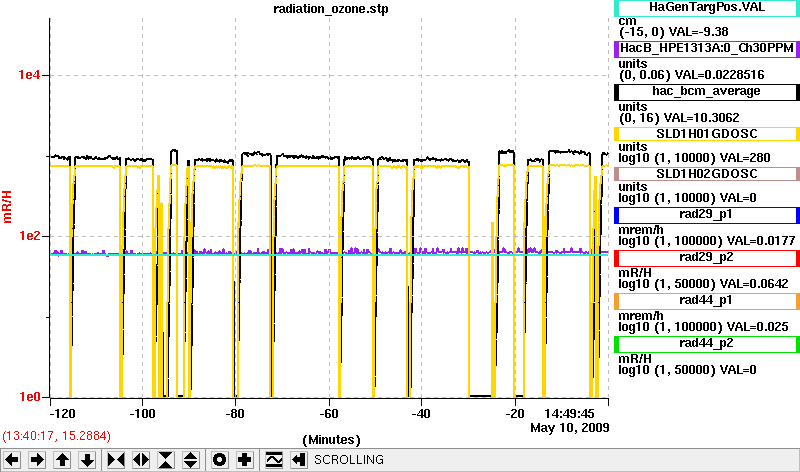
Task: Click the VAL=280 readout text
Action: coord(745,158)
